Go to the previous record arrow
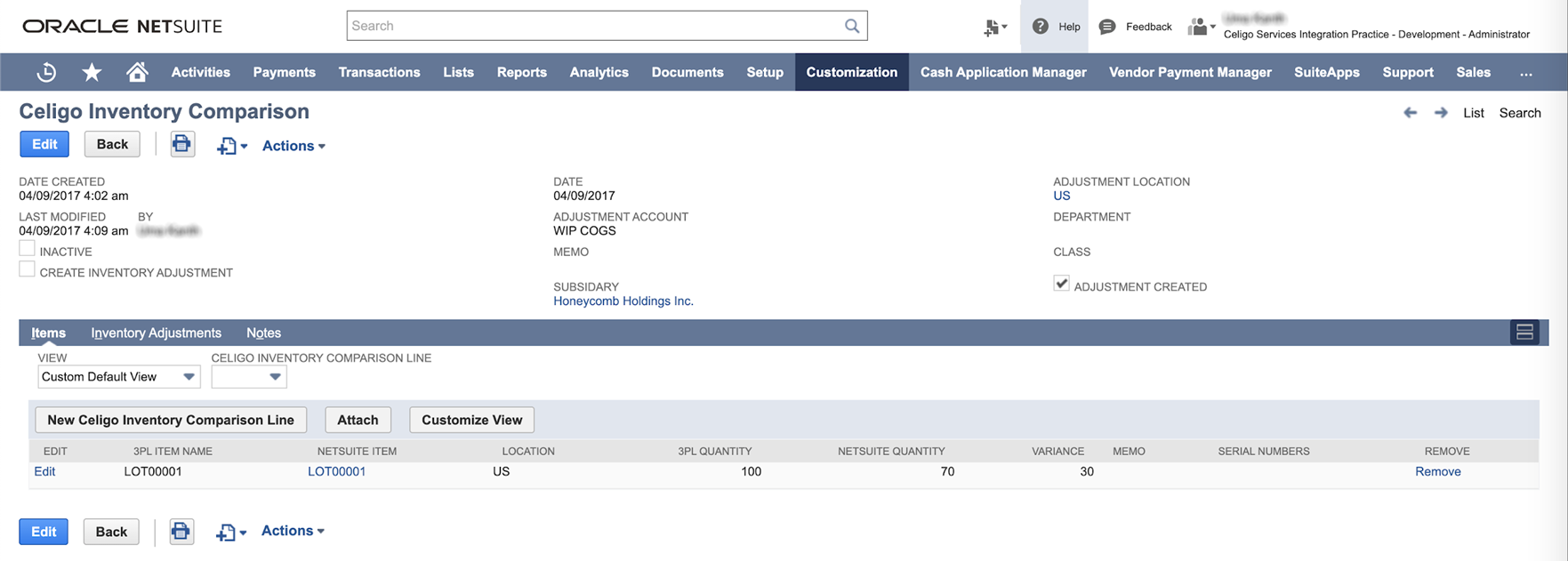Viewport: 1568px width, 561px height. coord(1410,113)
